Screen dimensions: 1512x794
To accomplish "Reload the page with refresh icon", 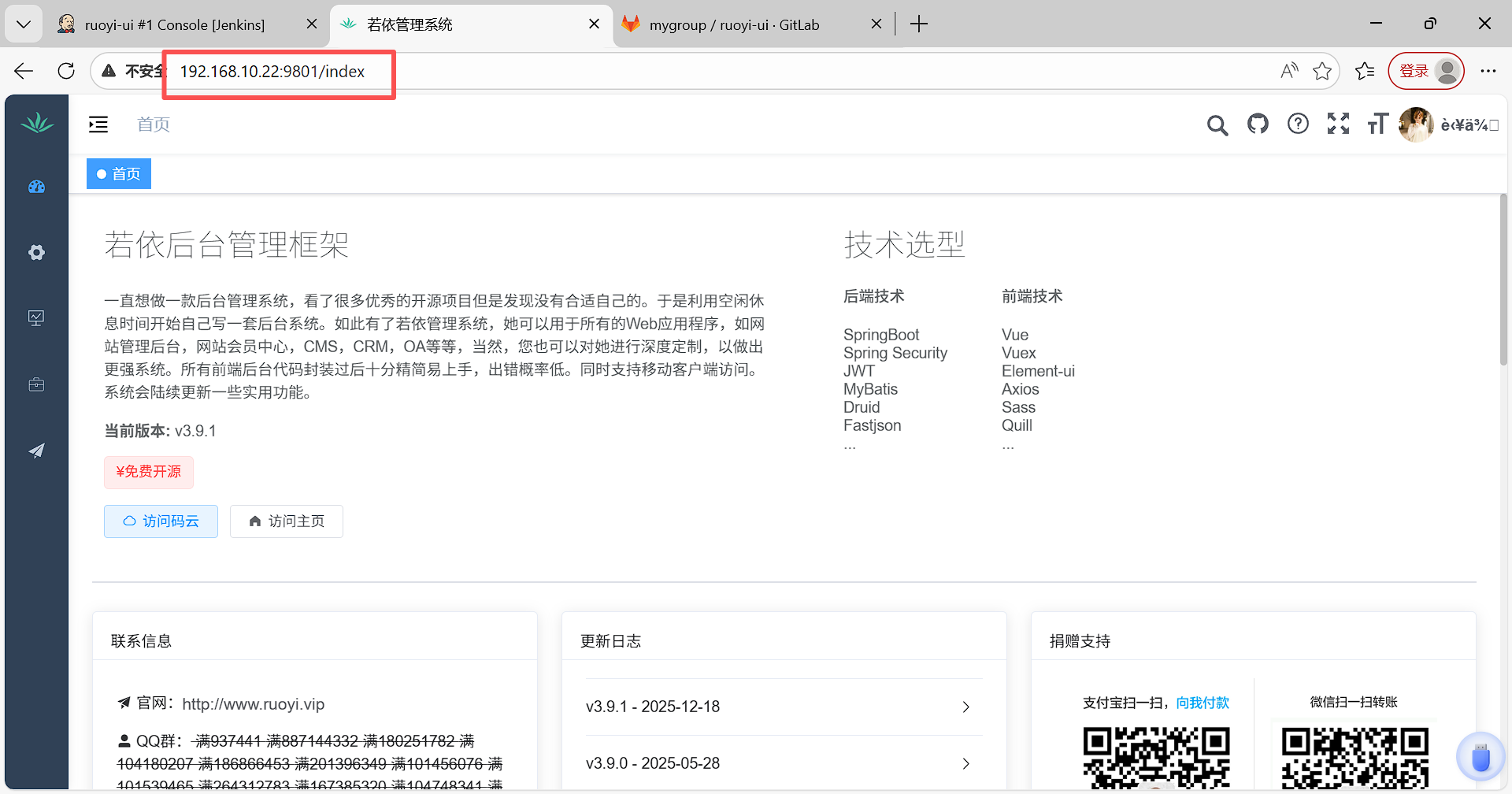I will point(66,71).
